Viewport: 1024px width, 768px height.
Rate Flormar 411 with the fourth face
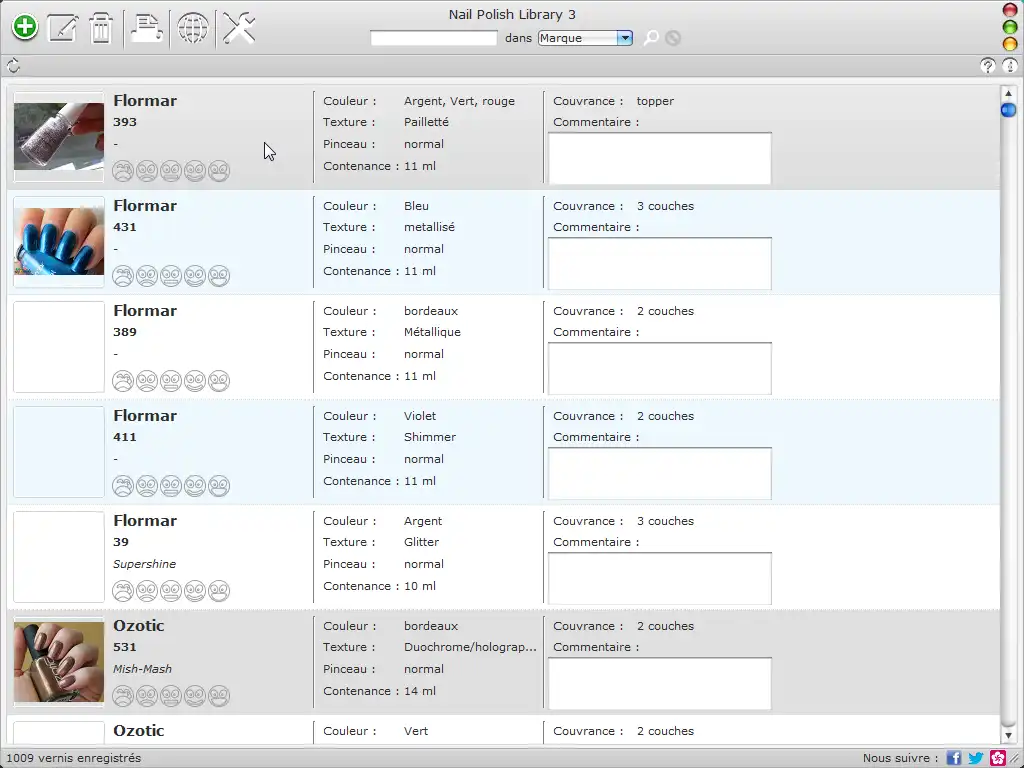[x=195, y=486]
